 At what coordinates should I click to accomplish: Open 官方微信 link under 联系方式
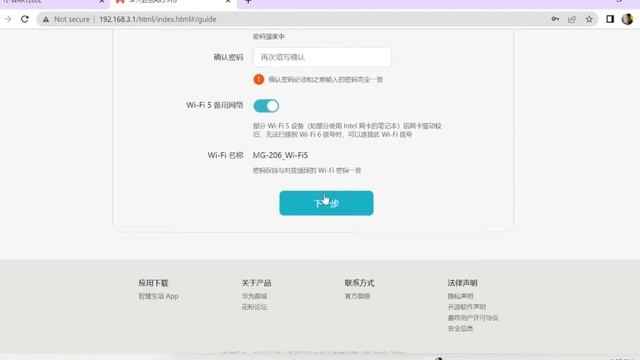(358, 296)
